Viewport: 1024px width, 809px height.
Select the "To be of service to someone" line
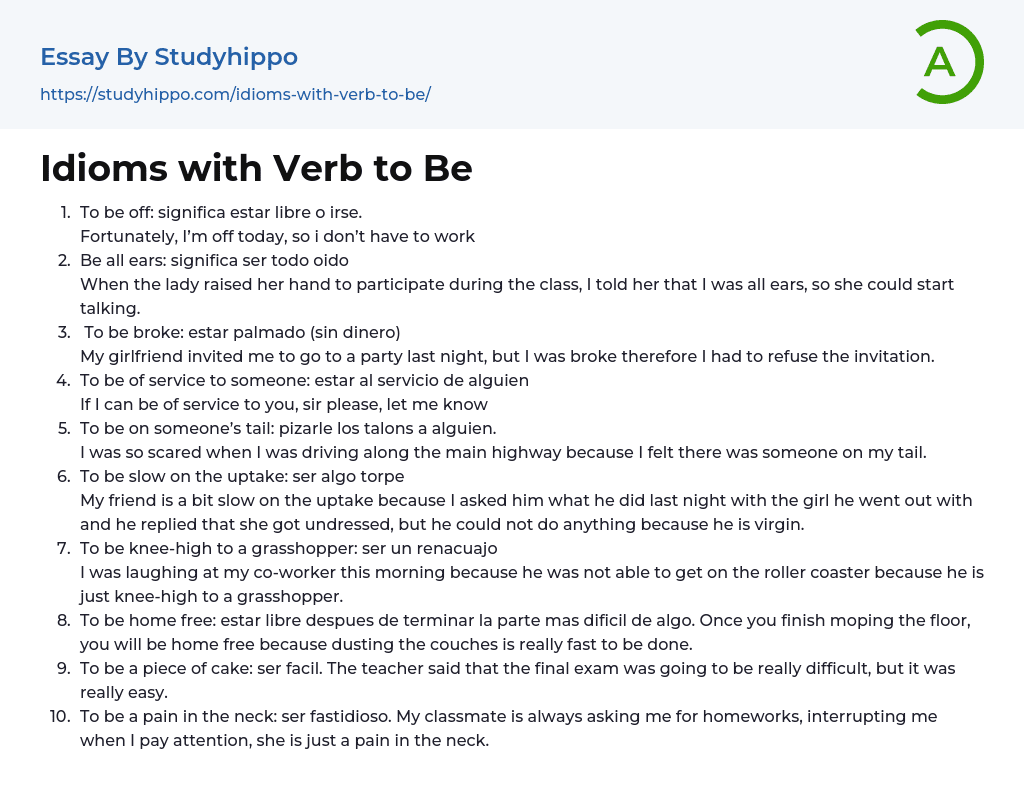304,380
